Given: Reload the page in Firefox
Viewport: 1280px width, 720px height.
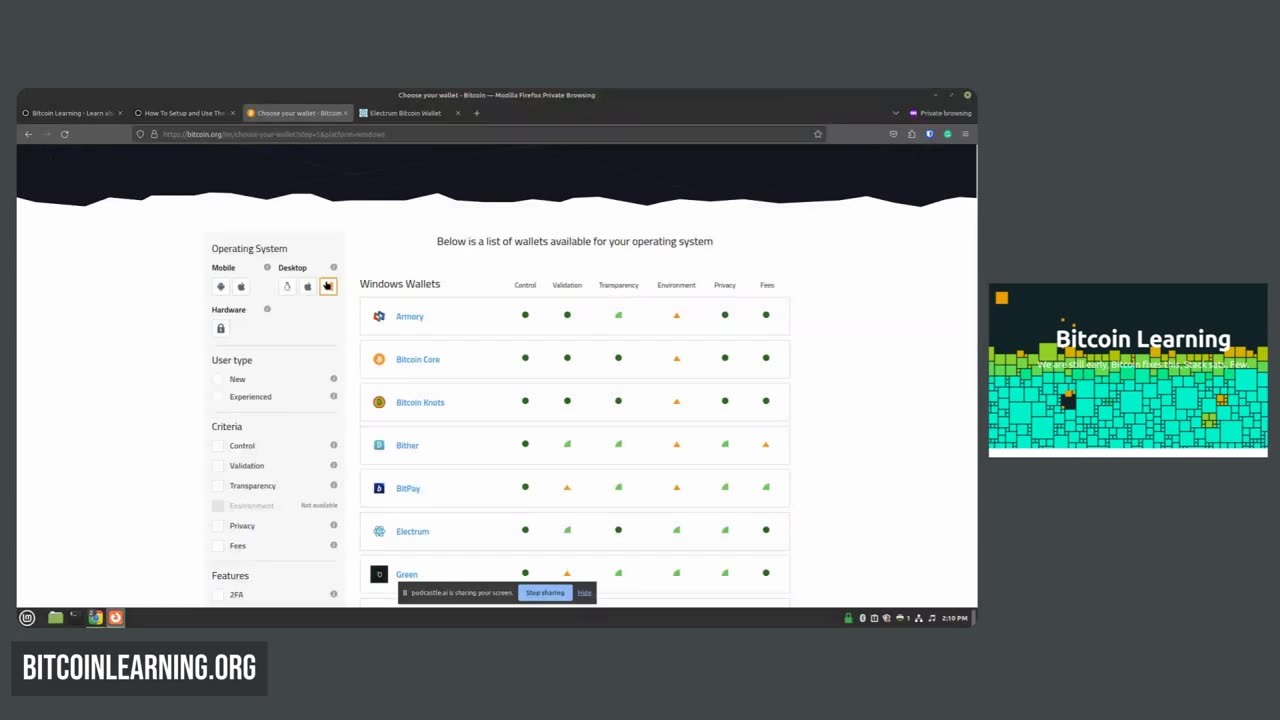Looking at the screenshot, I should (64, 134).
